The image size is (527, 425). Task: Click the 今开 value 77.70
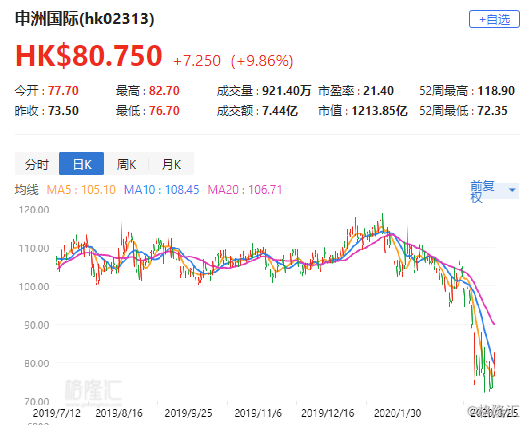63,91
